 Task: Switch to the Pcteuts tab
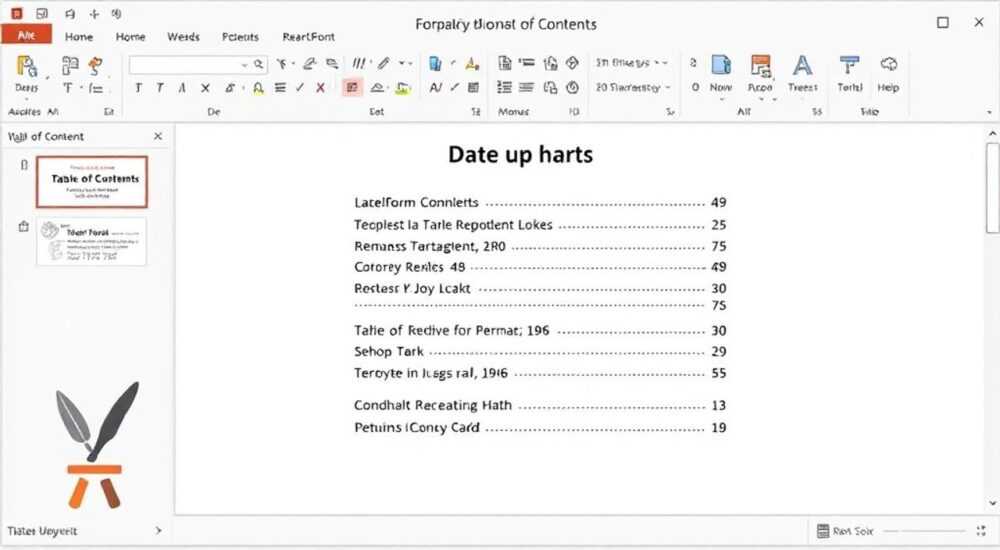[x=240, y=37]
